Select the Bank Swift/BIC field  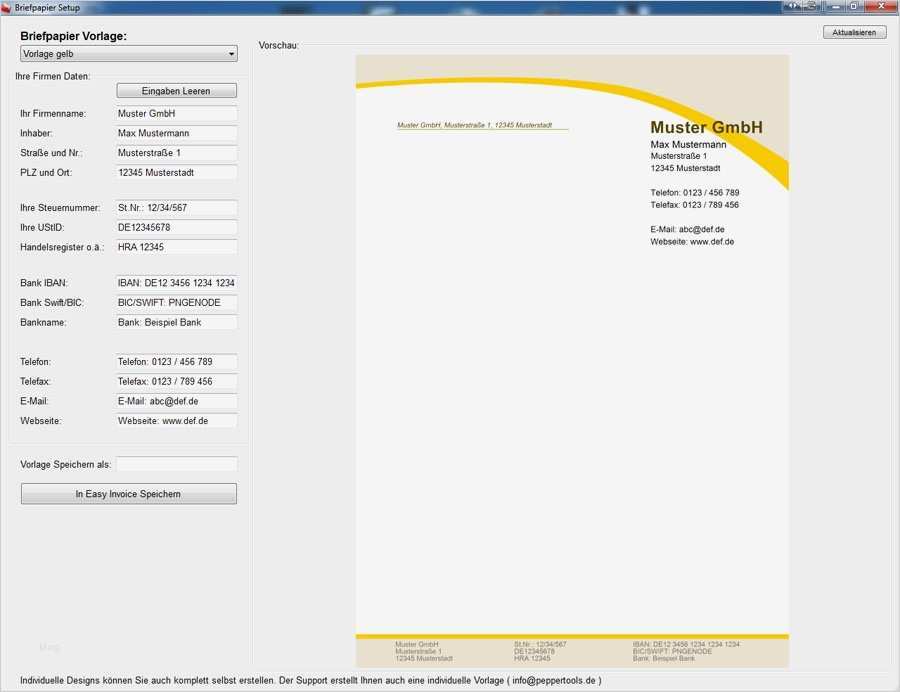[x=176, y=302]
